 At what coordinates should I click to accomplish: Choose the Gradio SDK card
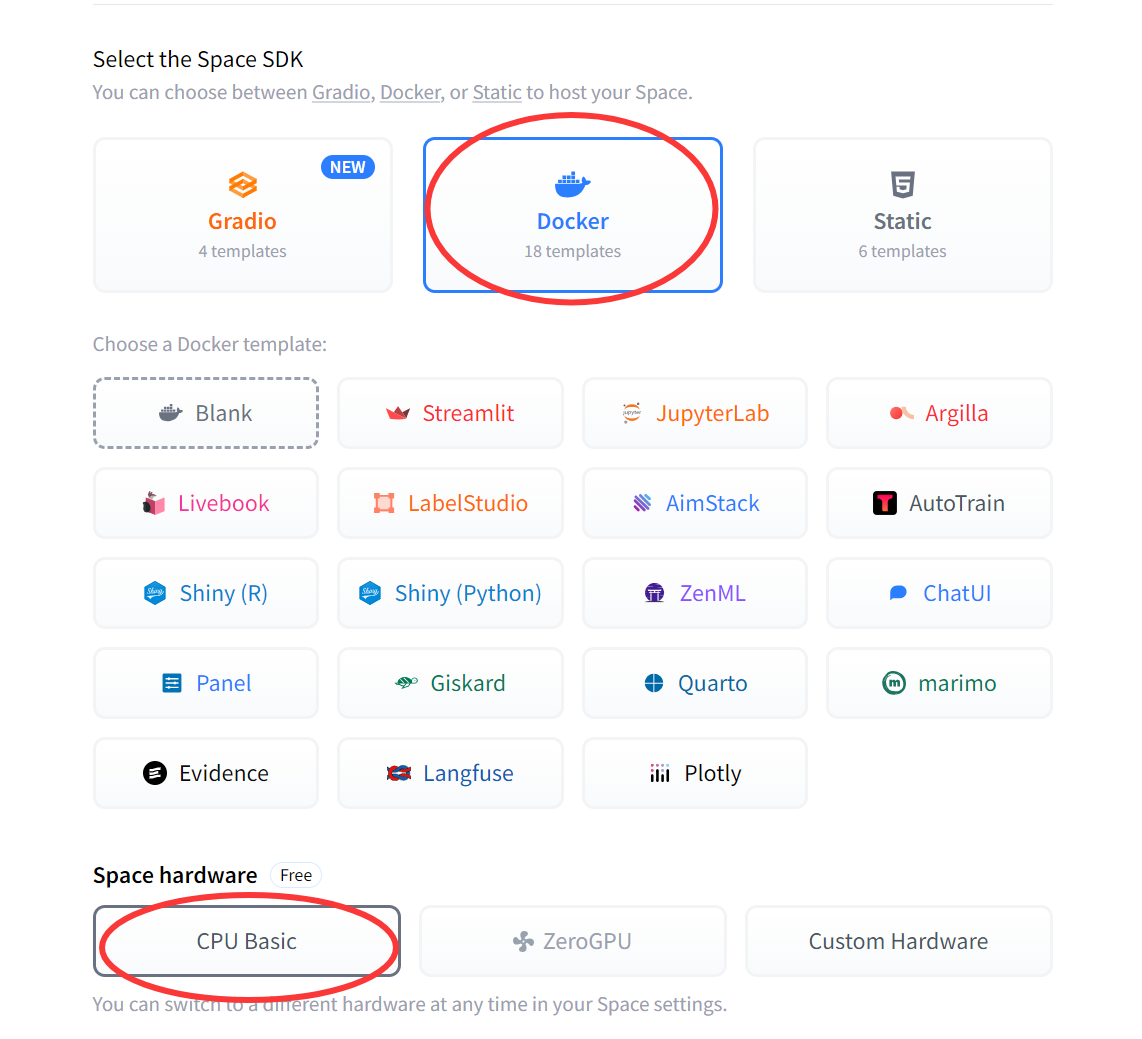[243, 215]
